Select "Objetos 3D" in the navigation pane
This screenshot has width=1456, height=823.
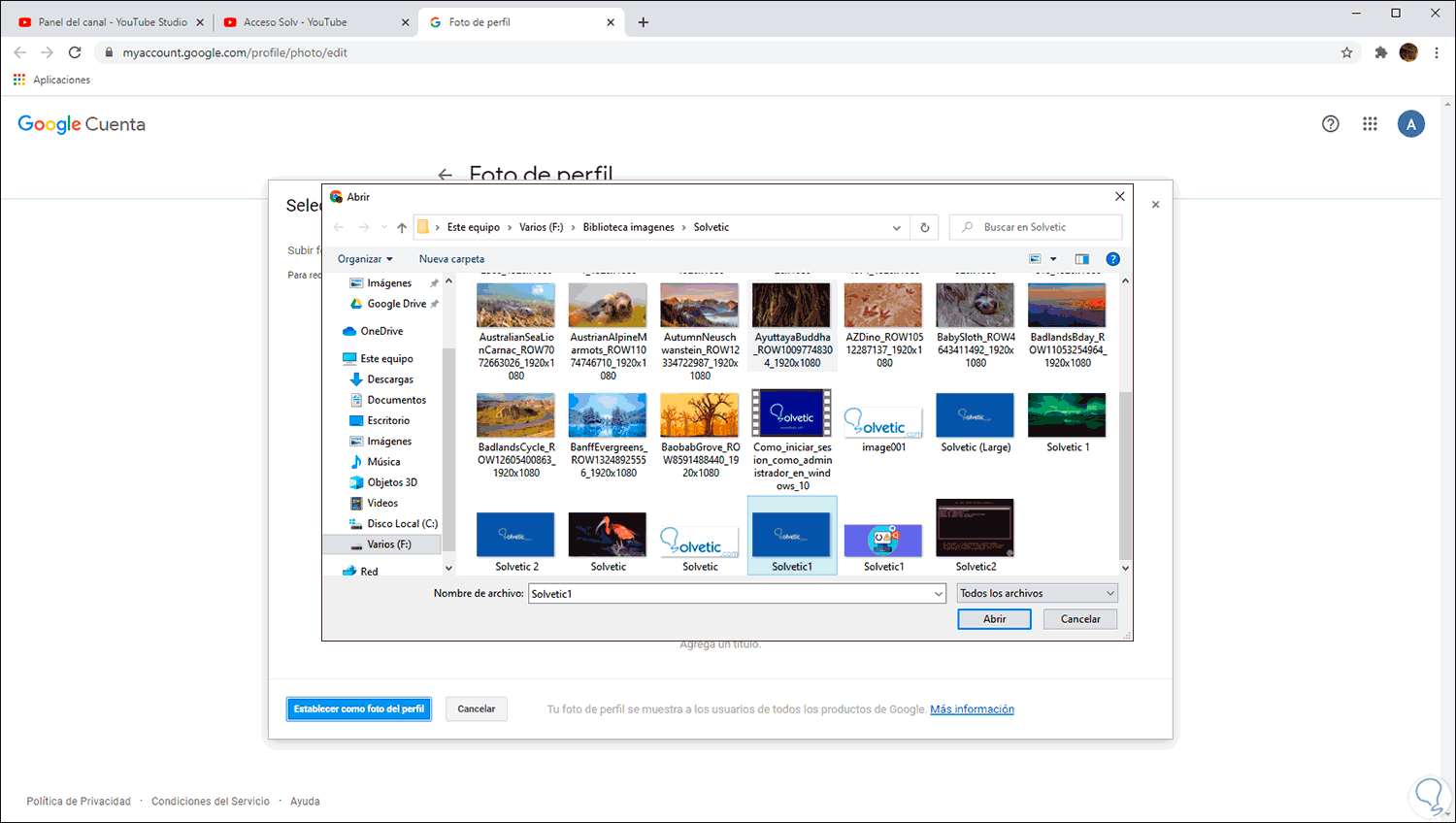pos(384,482)
